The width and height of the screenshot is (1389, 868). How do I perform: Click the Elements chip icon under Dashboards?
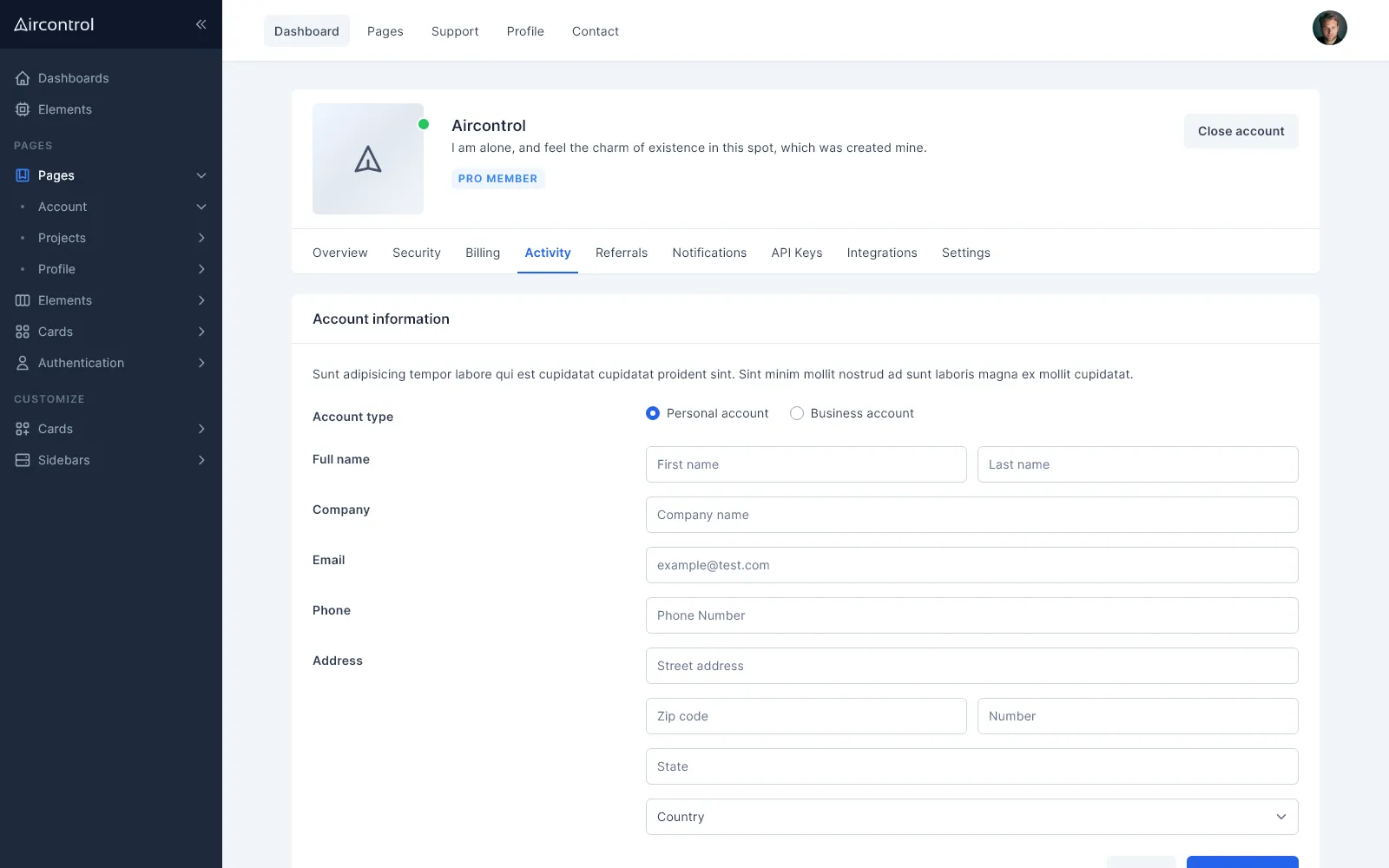(23, 109)
